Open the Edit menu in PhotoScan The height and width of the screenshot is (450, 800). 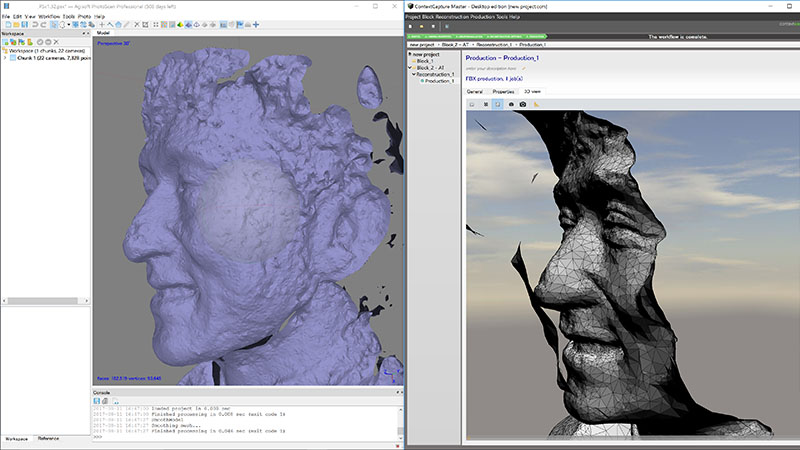click(x=17, y=17)
